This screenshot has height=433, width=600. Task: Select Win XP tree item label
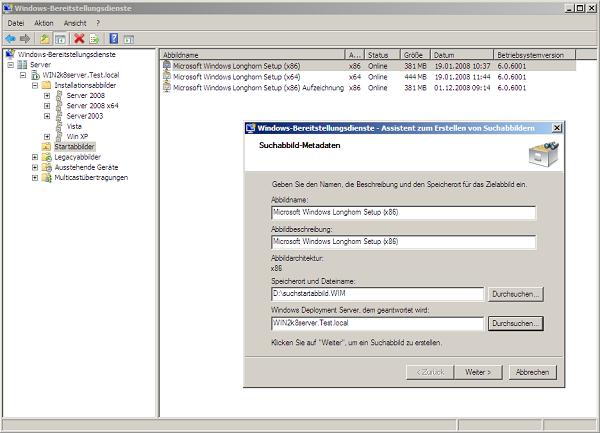pyautogui.click(x=77, y=137)
